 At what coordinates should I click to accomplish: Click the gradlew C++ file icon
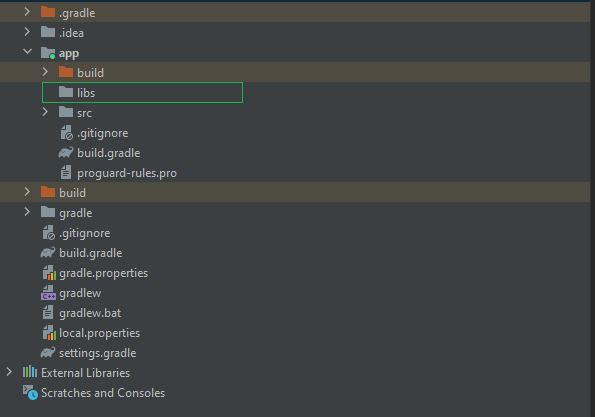[x=48, y=293]
